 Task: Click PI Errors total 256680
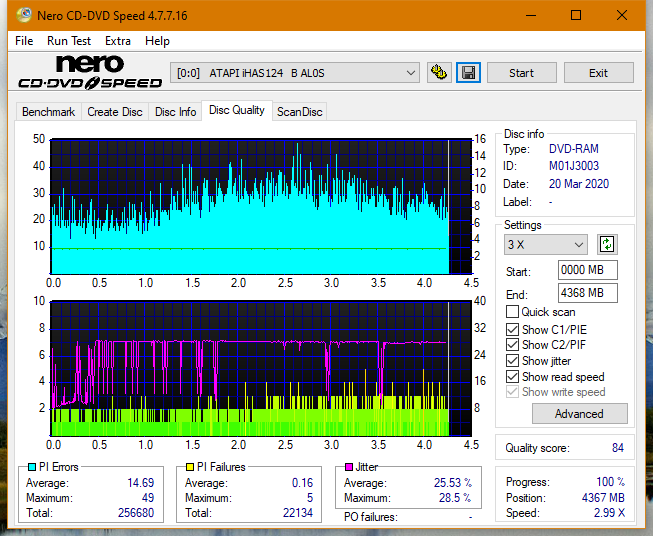click(x=136, y=513)
